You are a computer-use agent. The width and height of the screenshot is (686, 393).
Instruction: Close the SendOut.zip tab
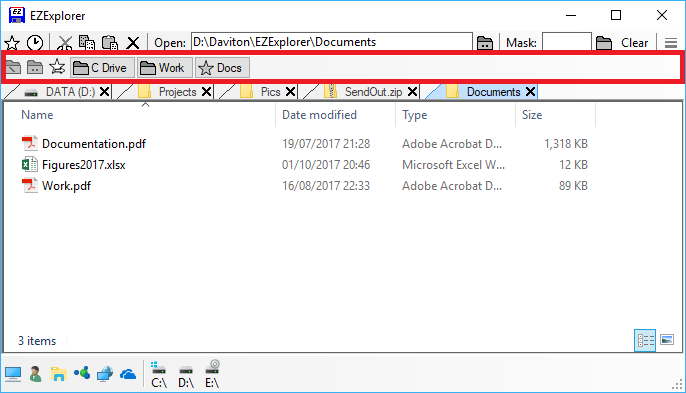coord(412,92)
